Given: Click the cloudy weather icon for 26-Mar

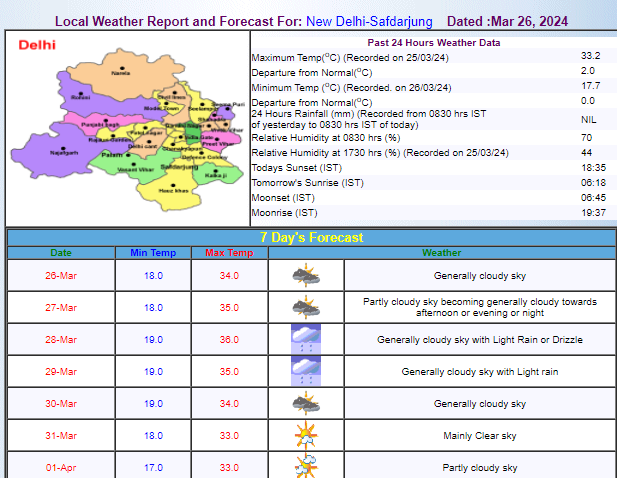Looking at the screenshot, I should tap(306, 275).
